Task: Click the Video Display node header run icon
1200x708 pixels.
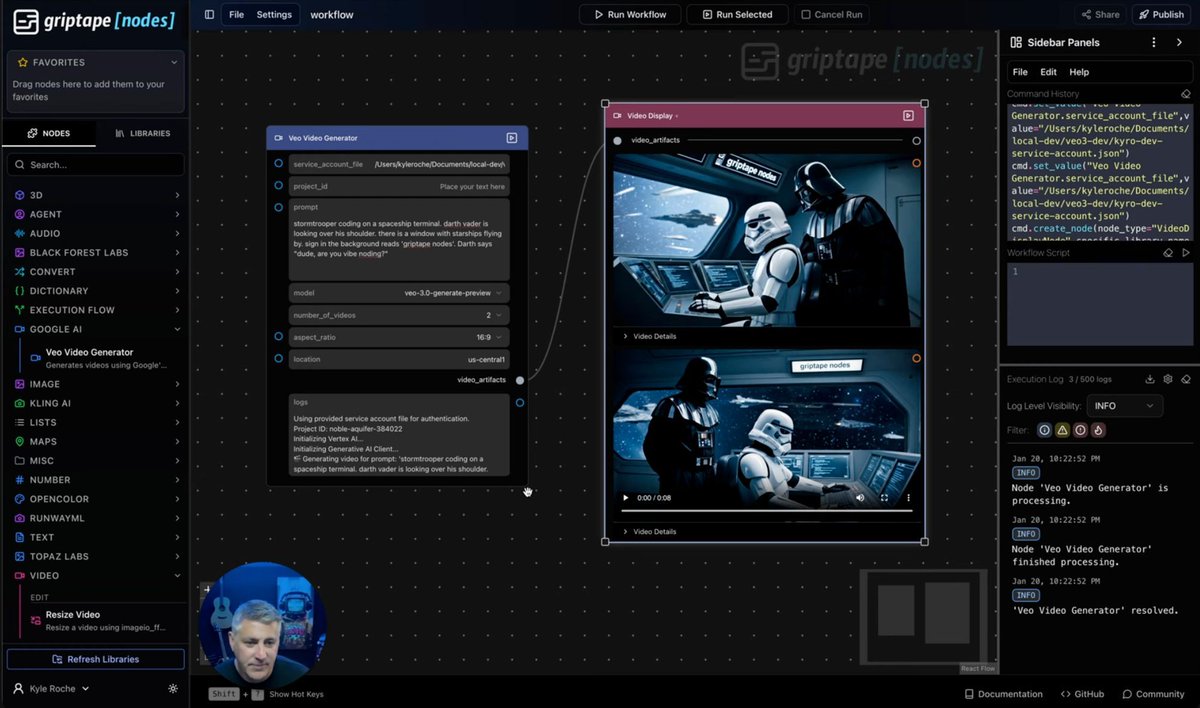Action: pos(908,115)
